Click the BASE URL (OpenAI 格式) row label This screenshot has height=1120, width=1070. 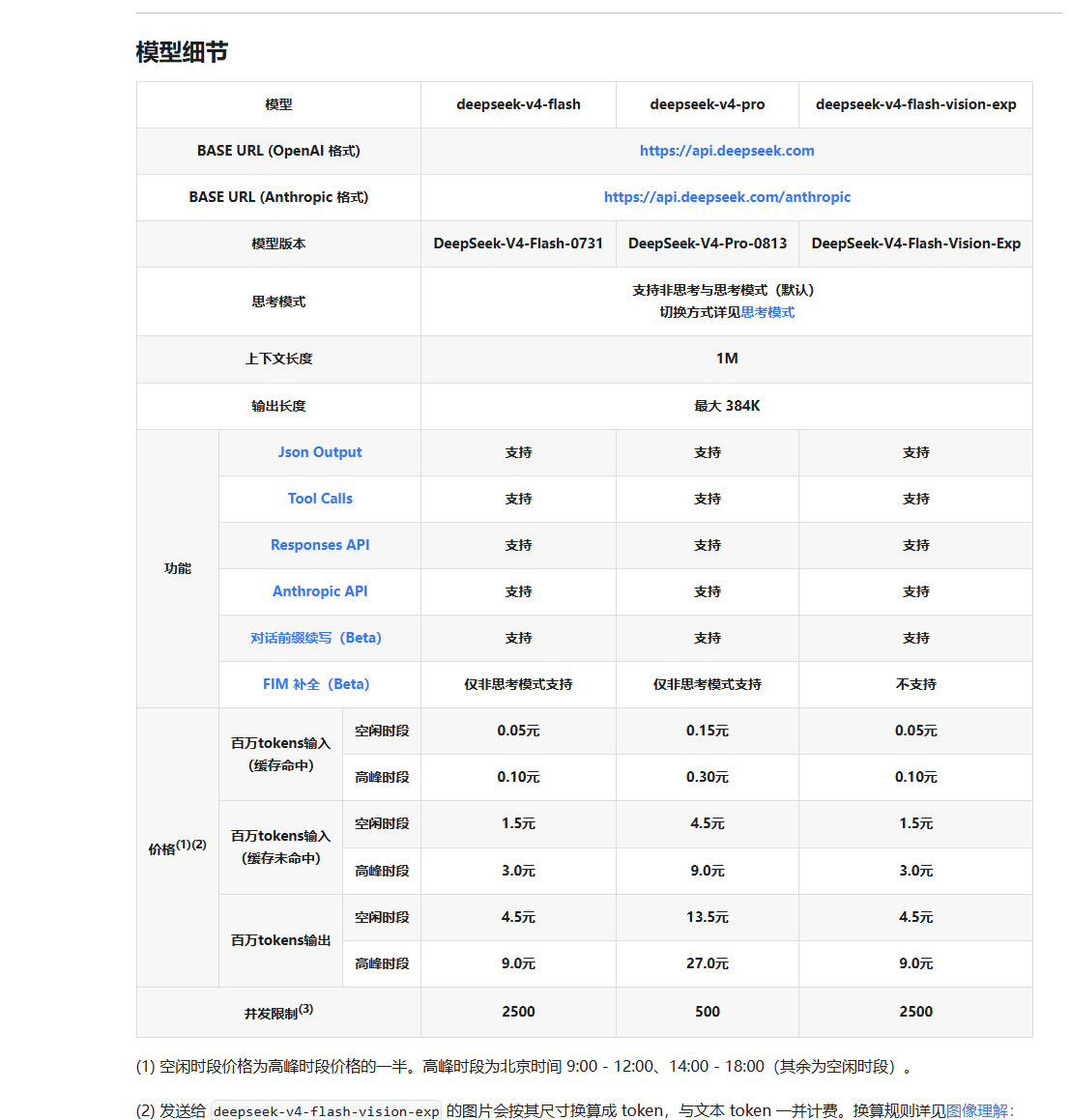278,151
